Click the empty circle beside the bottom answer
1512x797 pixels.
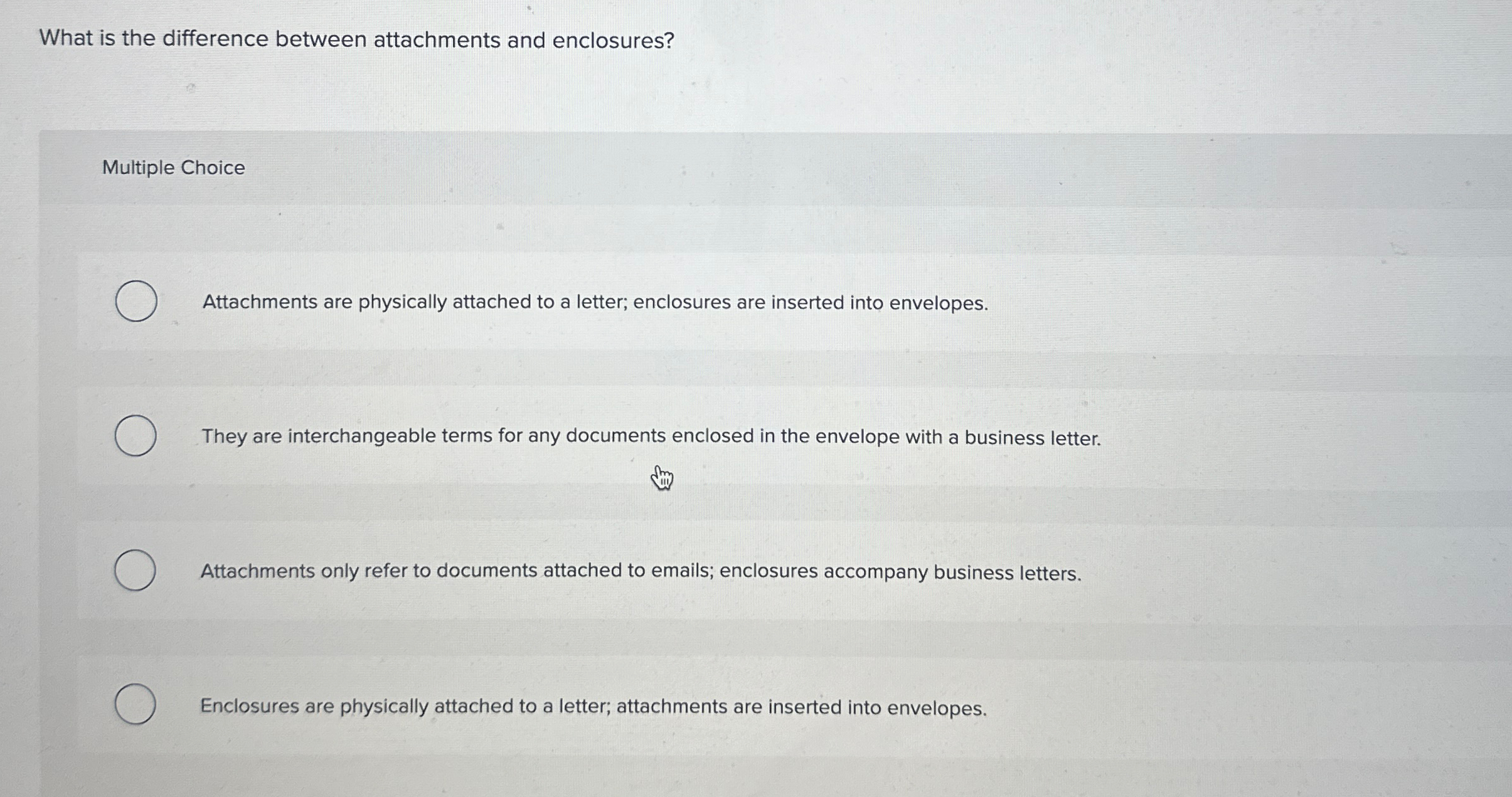136,704
